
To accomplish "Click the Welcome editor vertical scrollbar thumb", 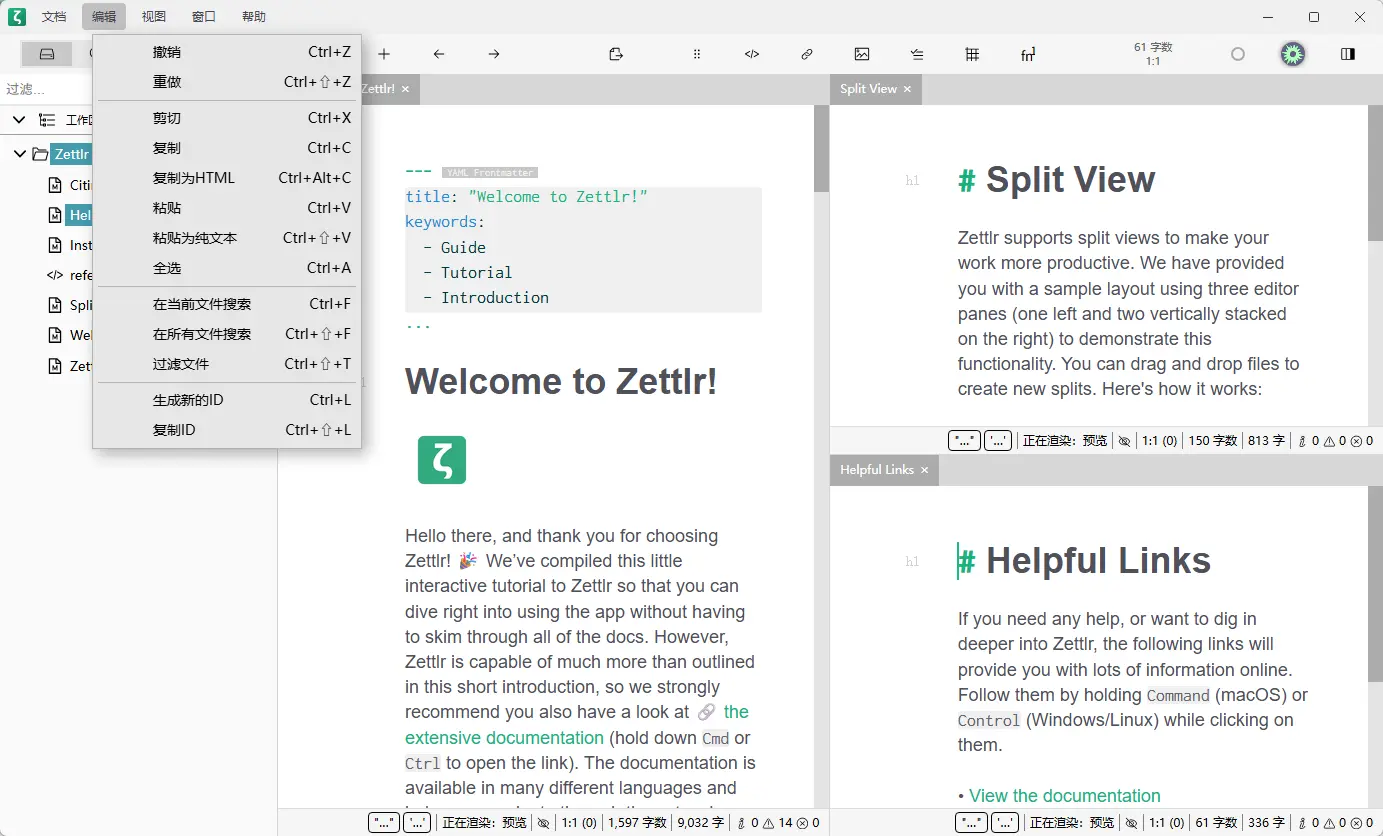I will [x=821, y=148].
